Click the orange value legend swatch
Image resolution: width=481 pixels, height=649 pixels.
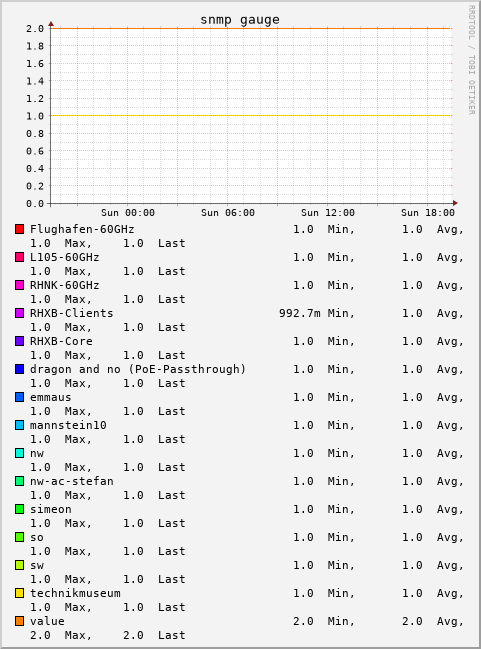pyautogui.click(x=19, y=621)
